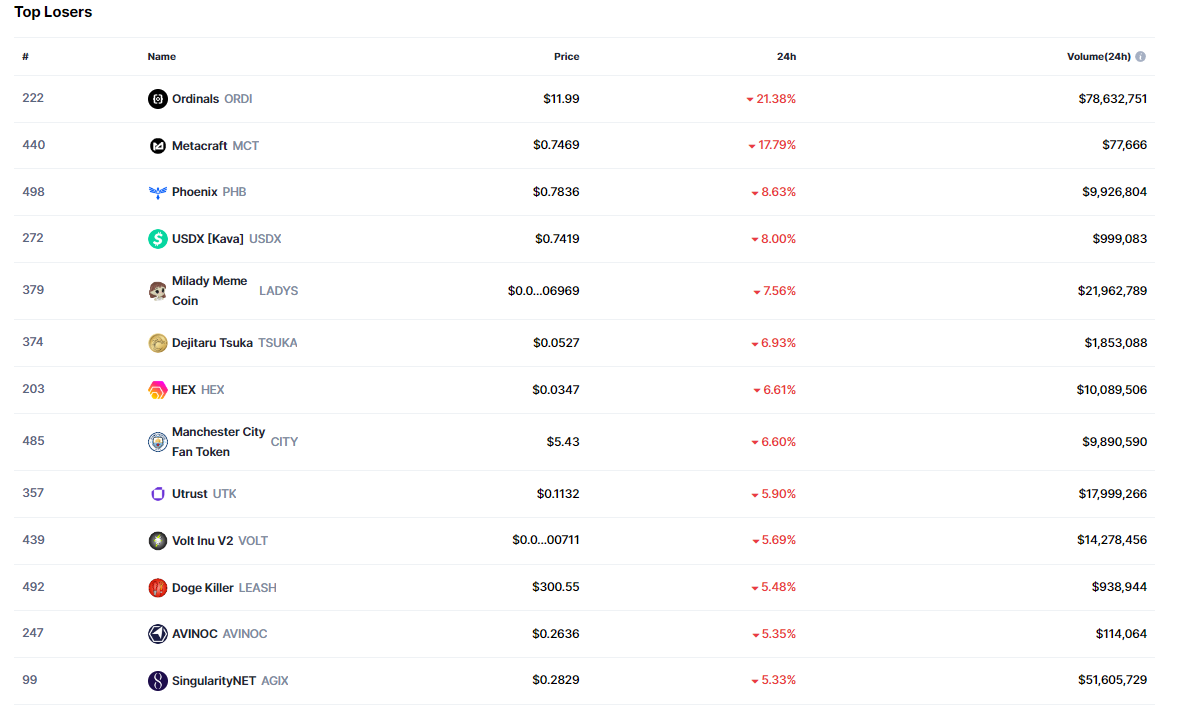Click the Metacraft coin logo icon
This screenshot has height=720, width=1181.
coord(157,146)
